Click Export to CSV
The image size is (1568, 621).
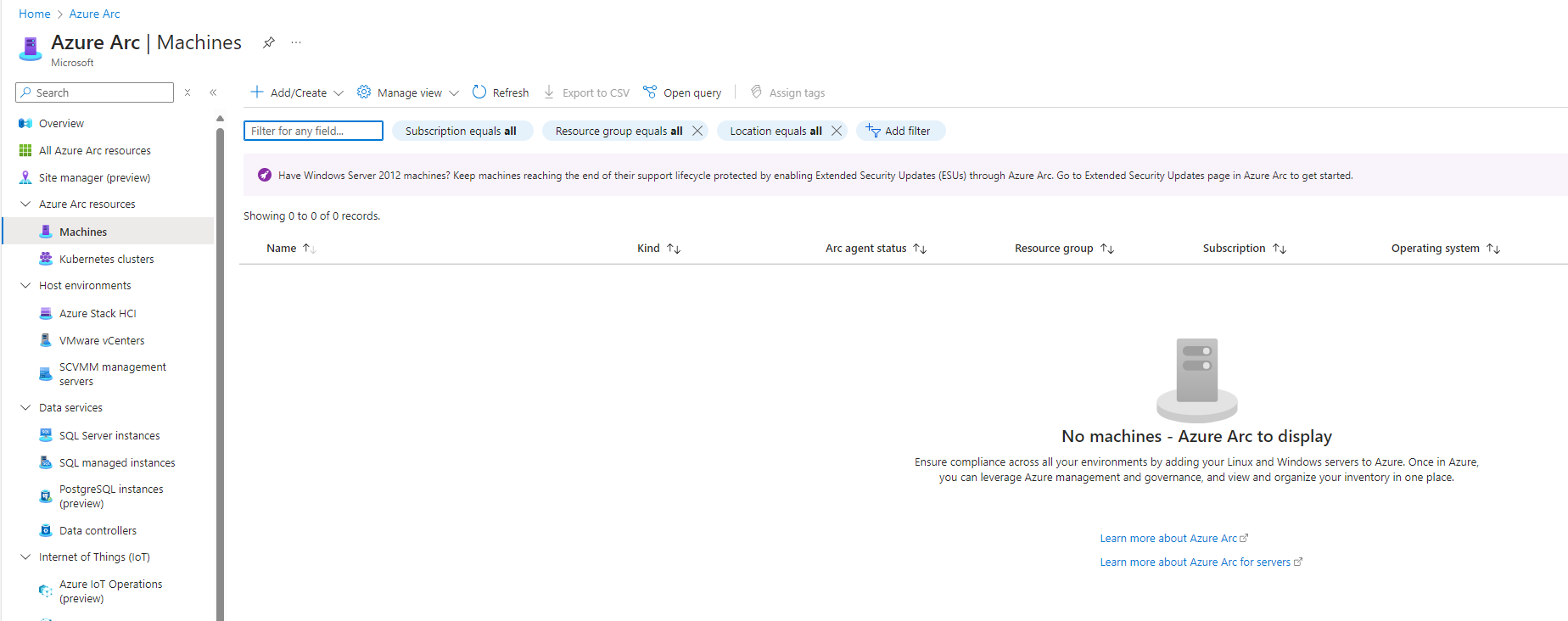(586, 92)
